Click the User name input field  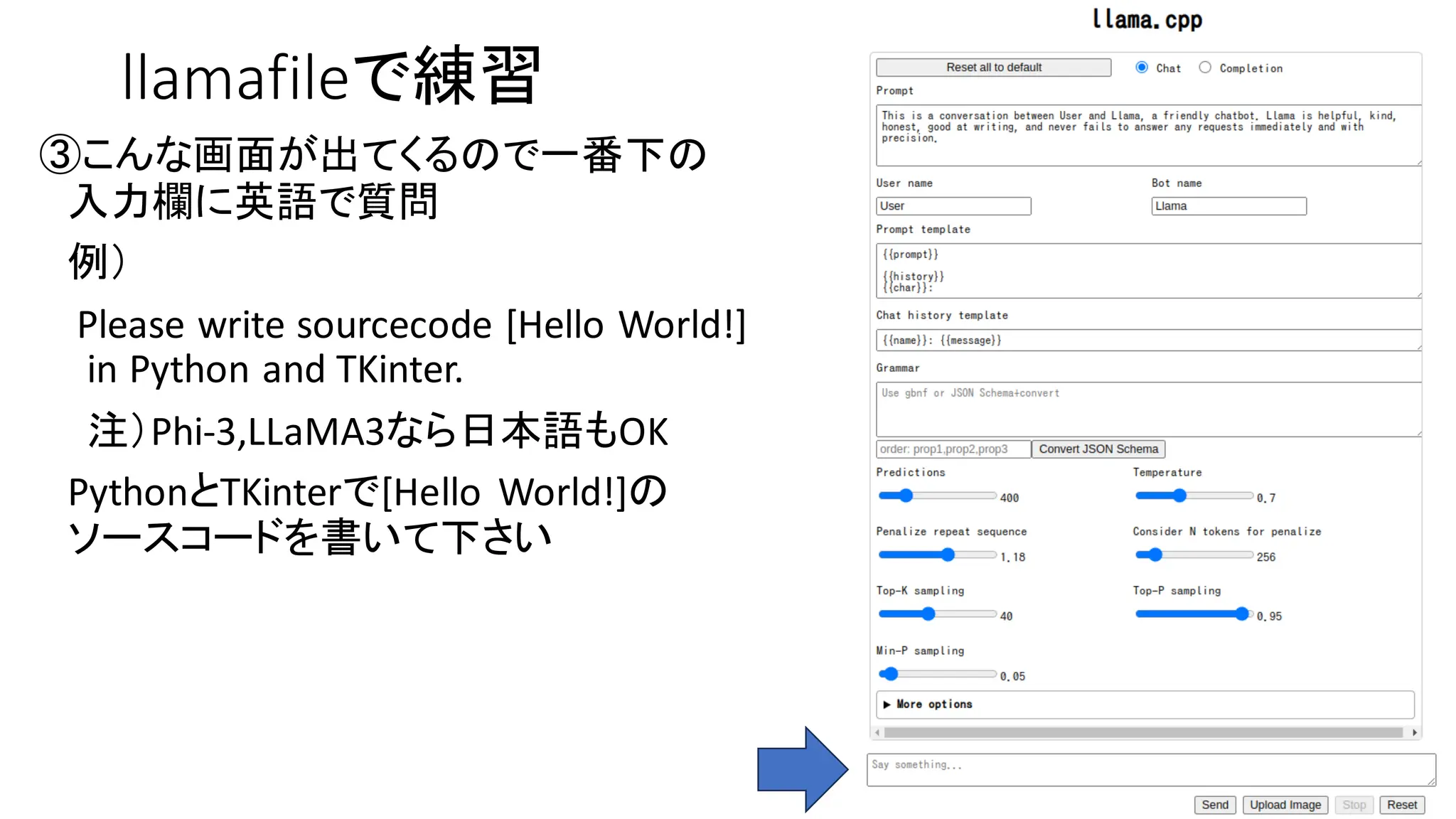pos(953,206)
